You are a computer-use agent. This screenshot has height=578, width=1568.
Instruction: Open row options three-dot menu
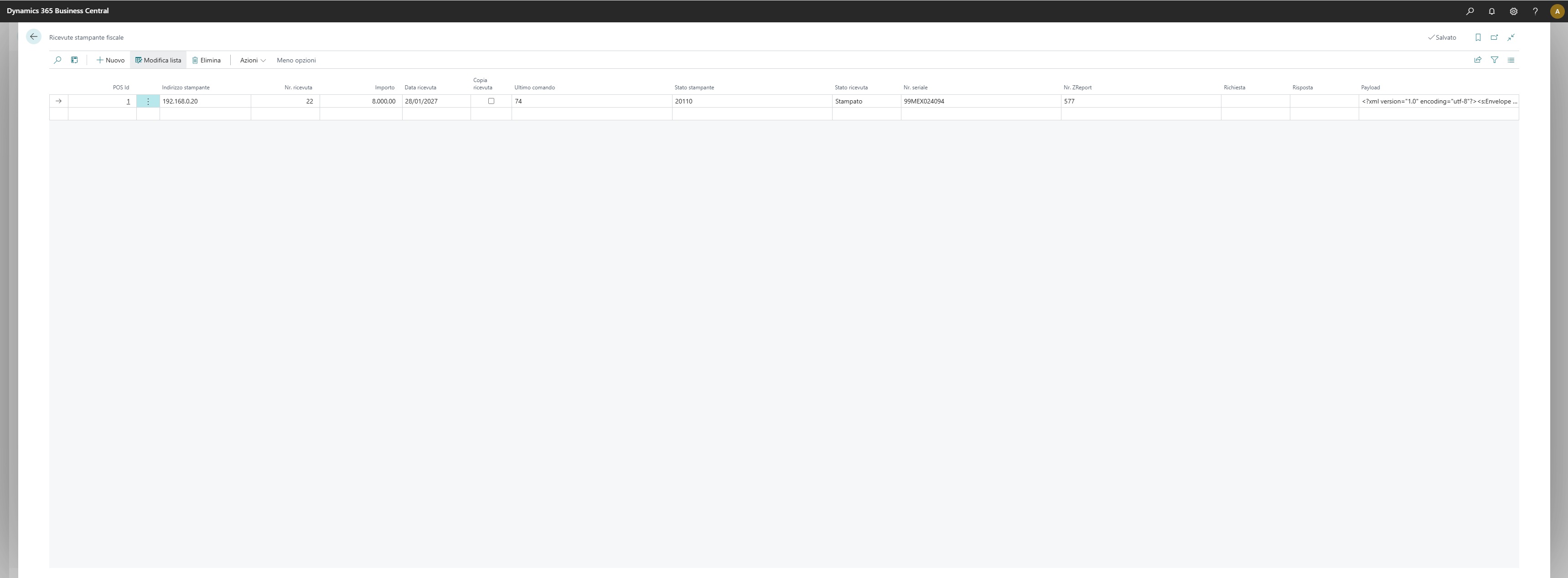click(148, 102)
